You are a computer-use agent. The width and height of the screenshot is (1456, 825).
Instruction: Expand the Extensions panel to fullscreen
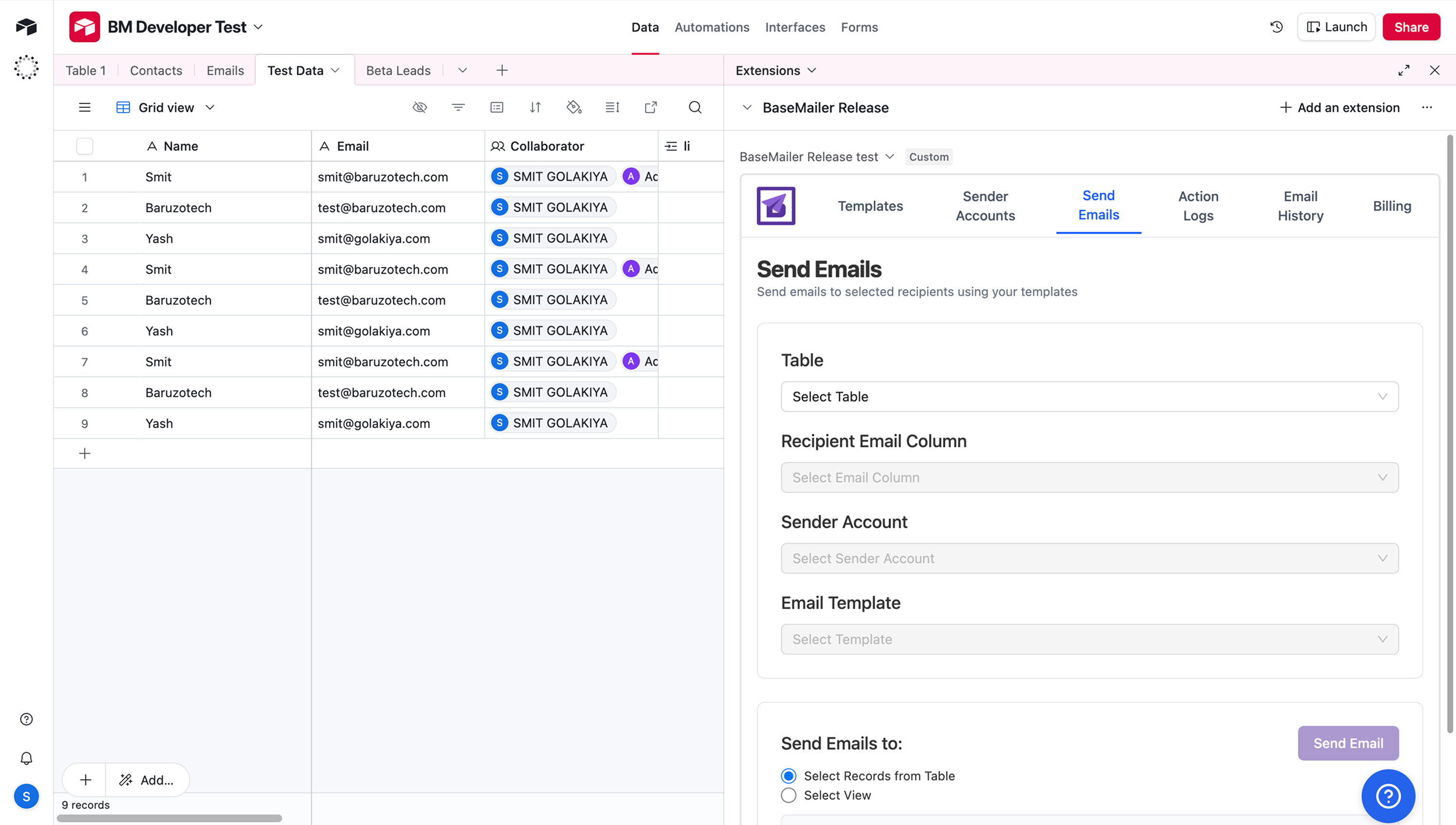click(x=1404, y=70)
